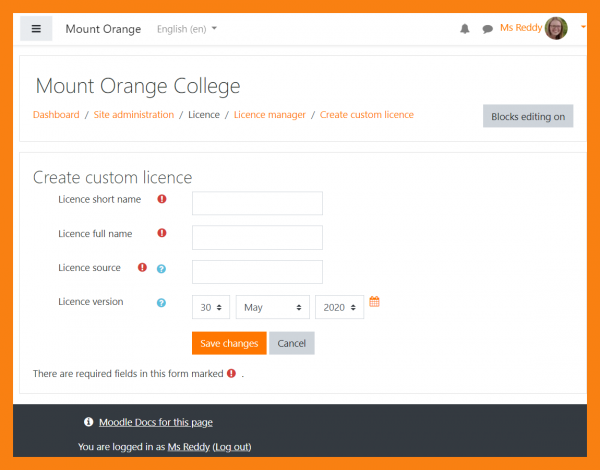
Task: Show help for Licence source
Action: point(161,268)
